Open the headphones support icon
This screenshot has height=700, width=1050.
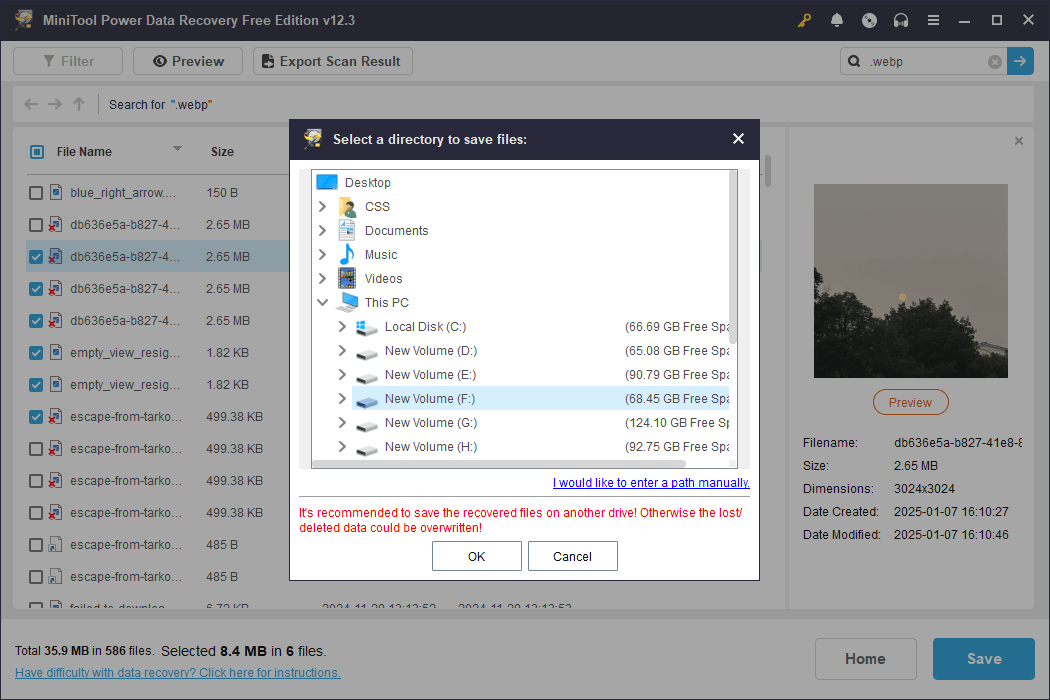pyautogui.click(x=901, y=20)
